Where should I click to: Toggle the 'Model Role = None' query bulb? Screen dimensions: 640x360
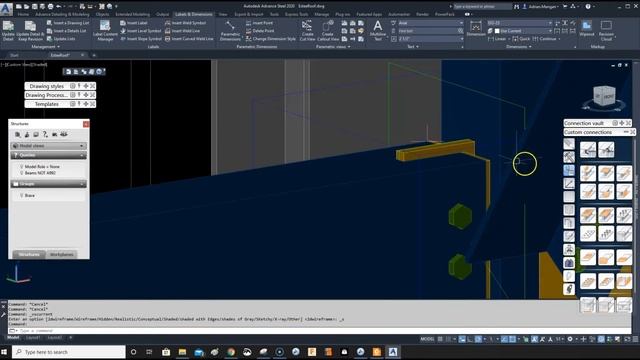pos(22,167)
